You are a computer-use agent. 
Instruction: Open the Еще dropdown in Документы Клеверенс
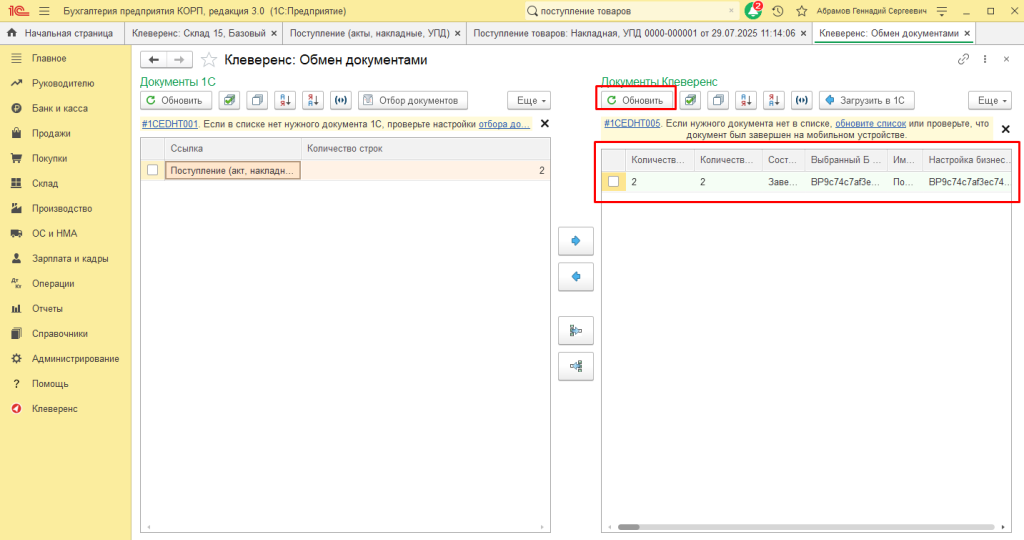coord(988,100)
